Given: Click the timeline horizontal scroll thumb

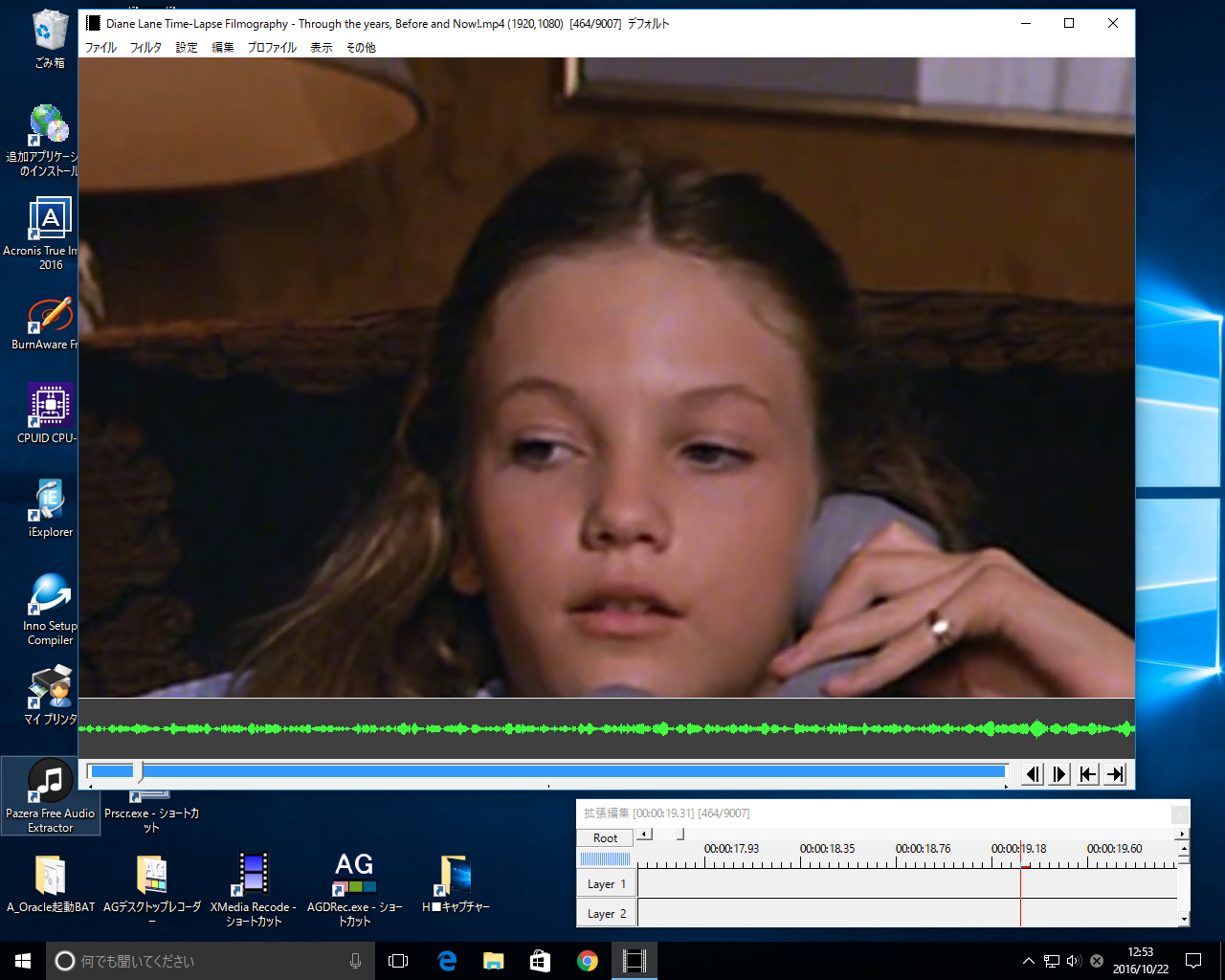Looking at the screenshot, I should pos(680,835).
